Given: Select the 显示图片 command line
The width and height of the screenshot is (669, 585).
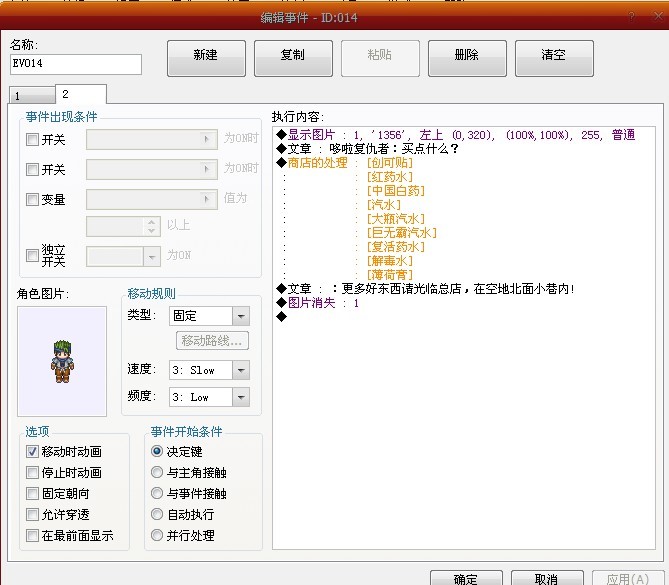Looking at the screenshot, I should (x=456, y=135).
